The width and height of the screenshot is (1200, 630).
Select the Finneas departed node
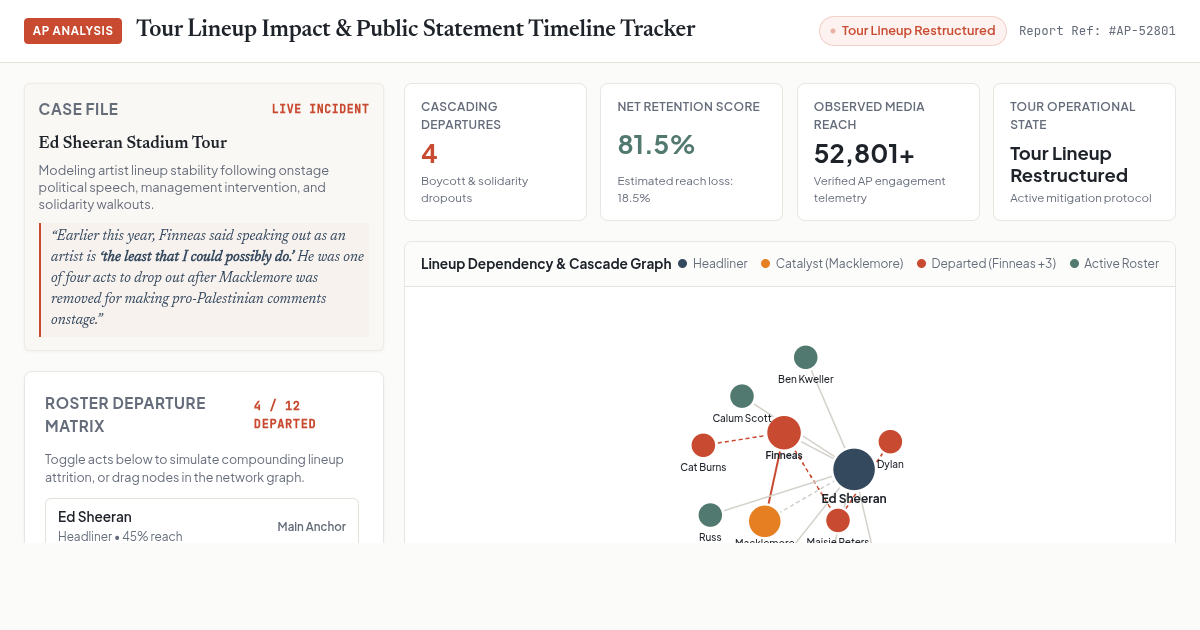click(784, 433)
